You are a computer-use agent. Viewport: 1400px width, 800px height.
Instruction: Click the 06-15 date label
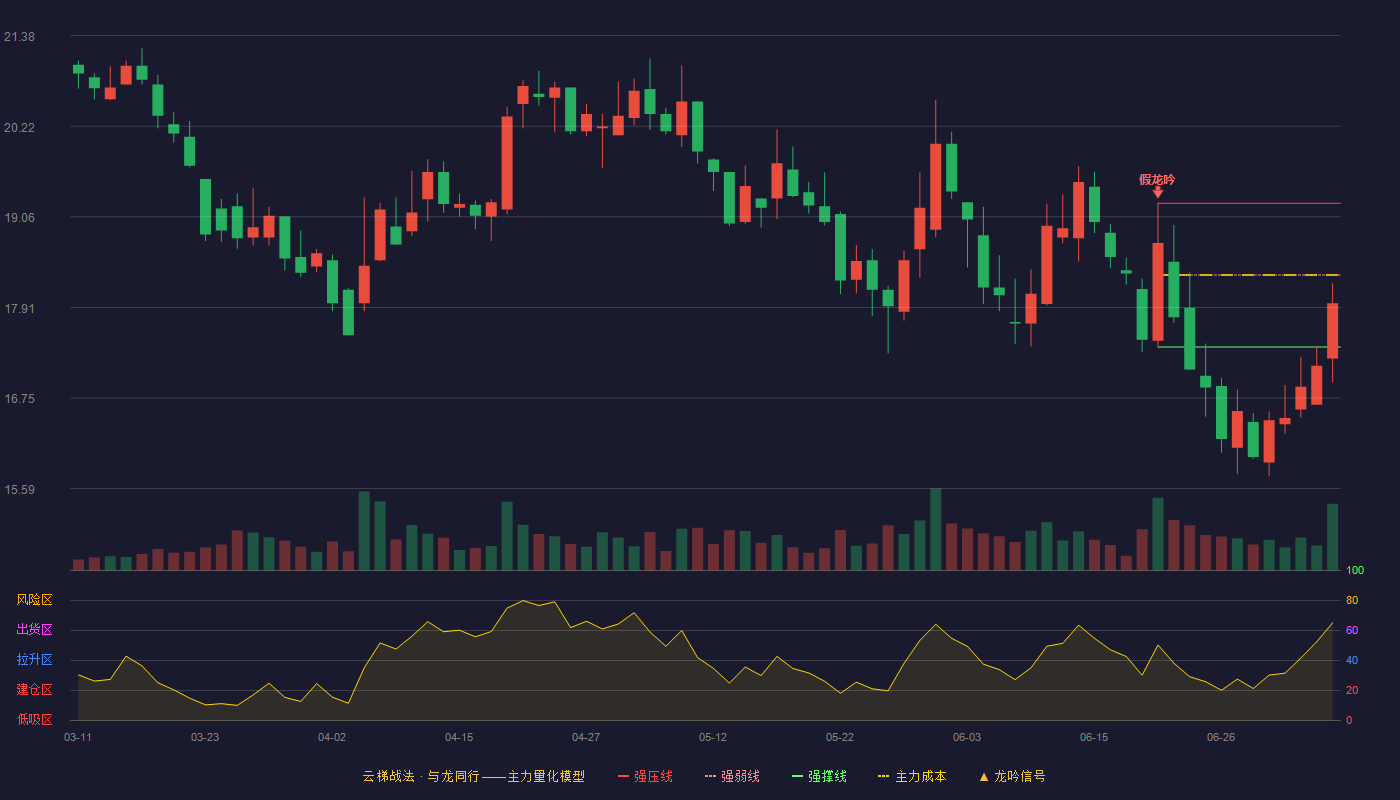[x=1094, y=737]
